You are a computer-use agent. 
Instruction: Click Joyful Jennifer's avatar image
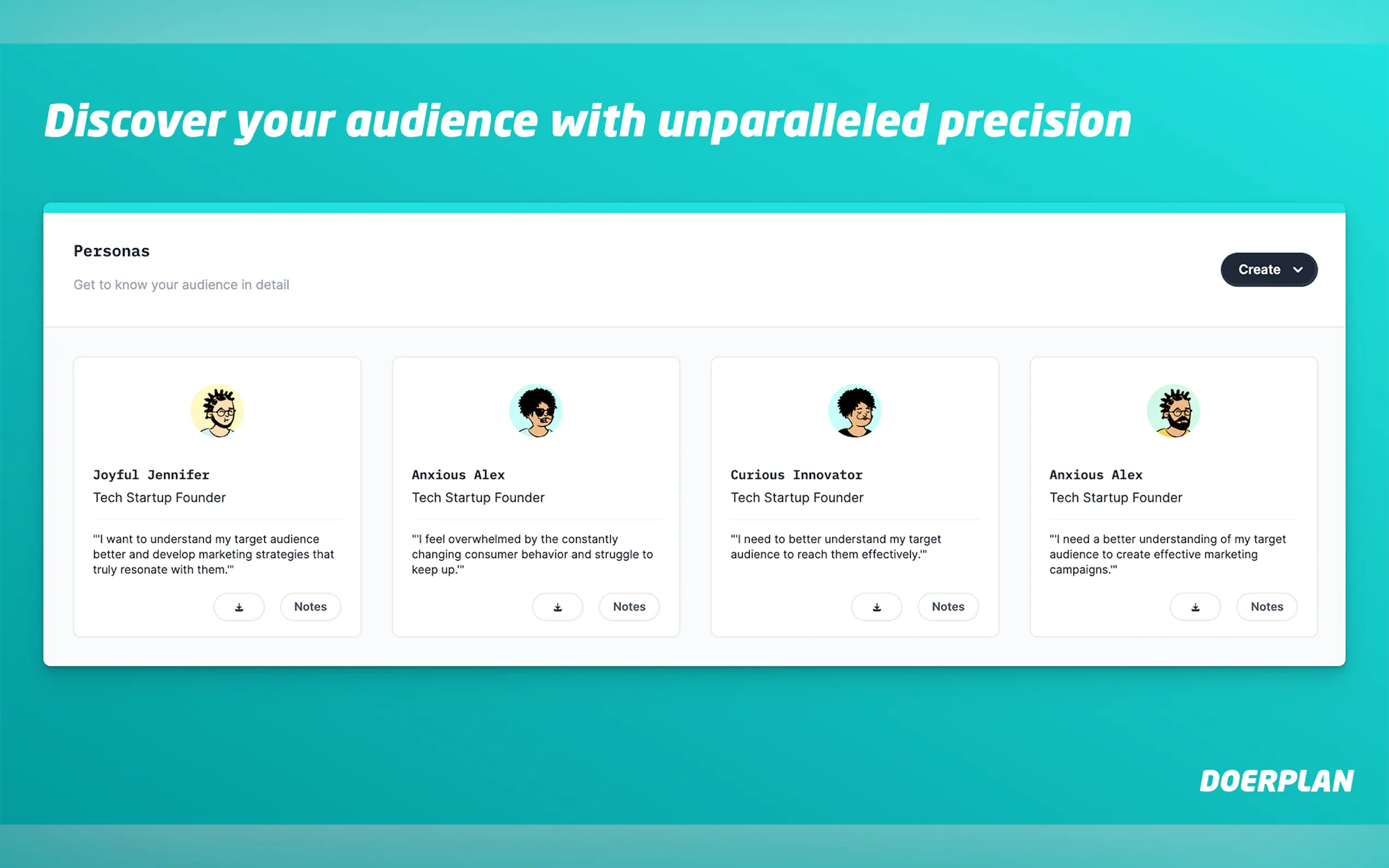217,411
